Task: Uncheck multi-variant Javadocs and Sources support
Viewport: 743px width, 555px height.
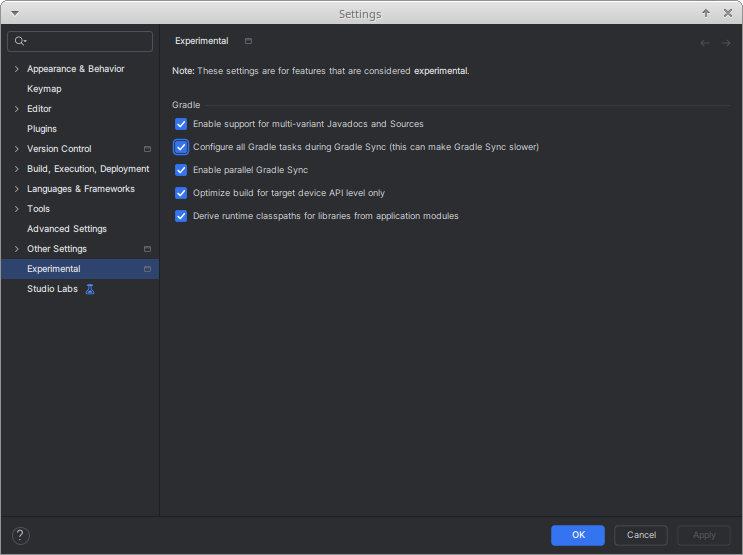Action: (181, 124)
